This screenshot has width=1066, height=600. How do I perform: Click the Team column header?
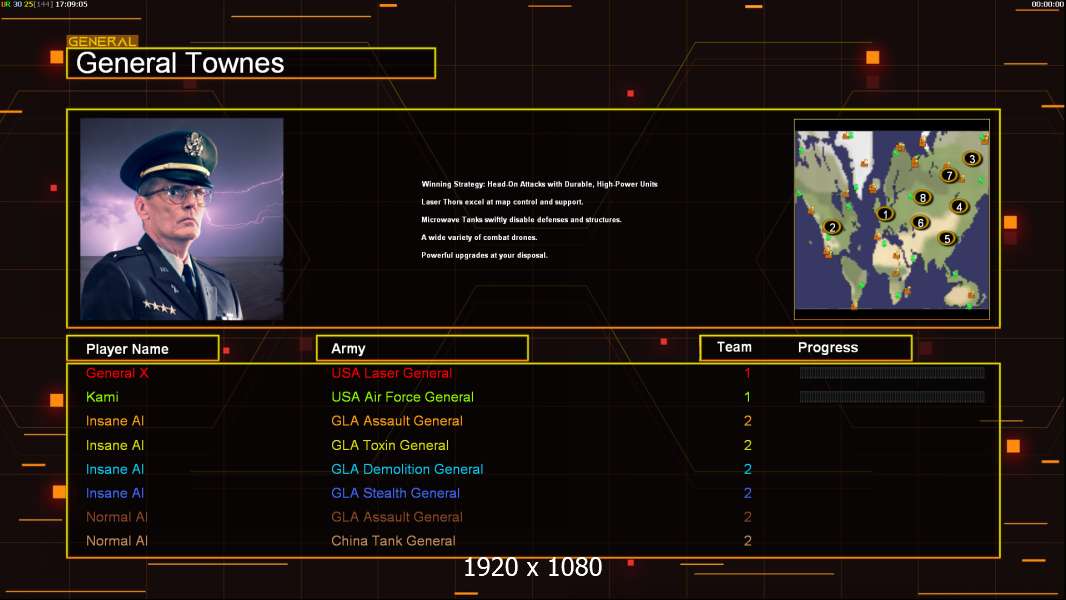pos(734,347)
